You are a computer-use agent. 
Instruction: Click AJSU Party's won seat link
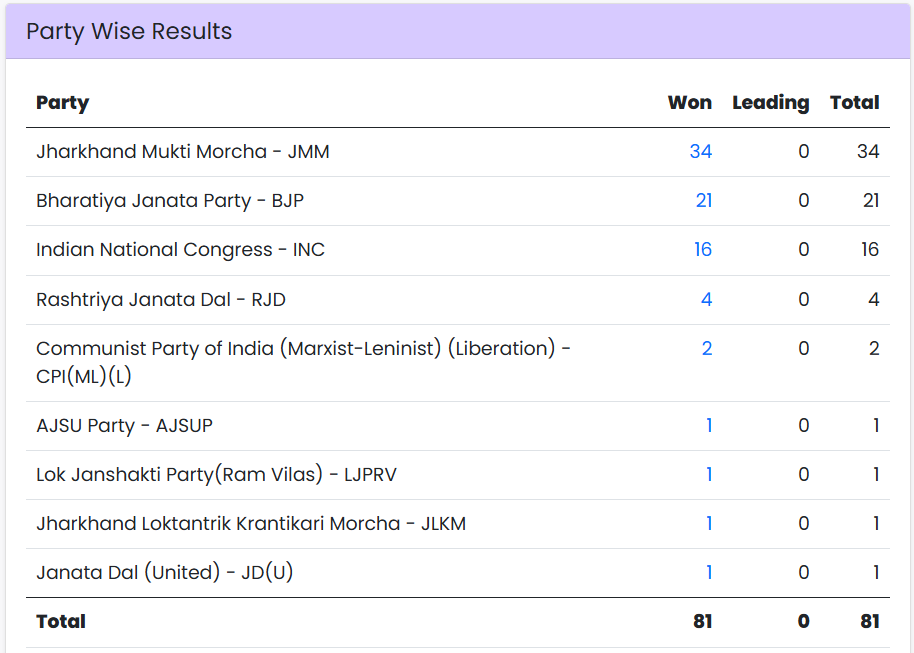[x=708, y=425]
